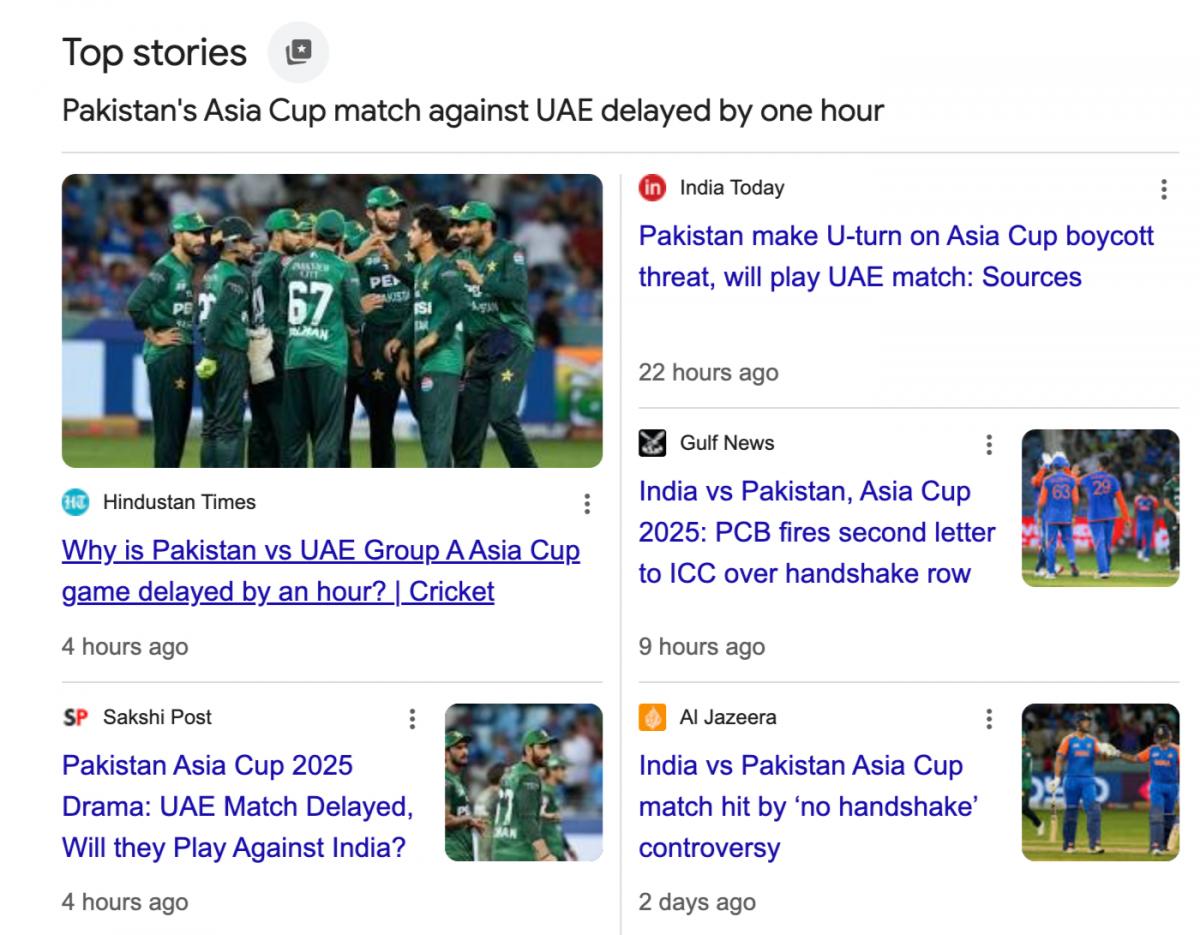Click the Gulf News logo icon
Screen dimensions: 1200x935
pos(652,443)
